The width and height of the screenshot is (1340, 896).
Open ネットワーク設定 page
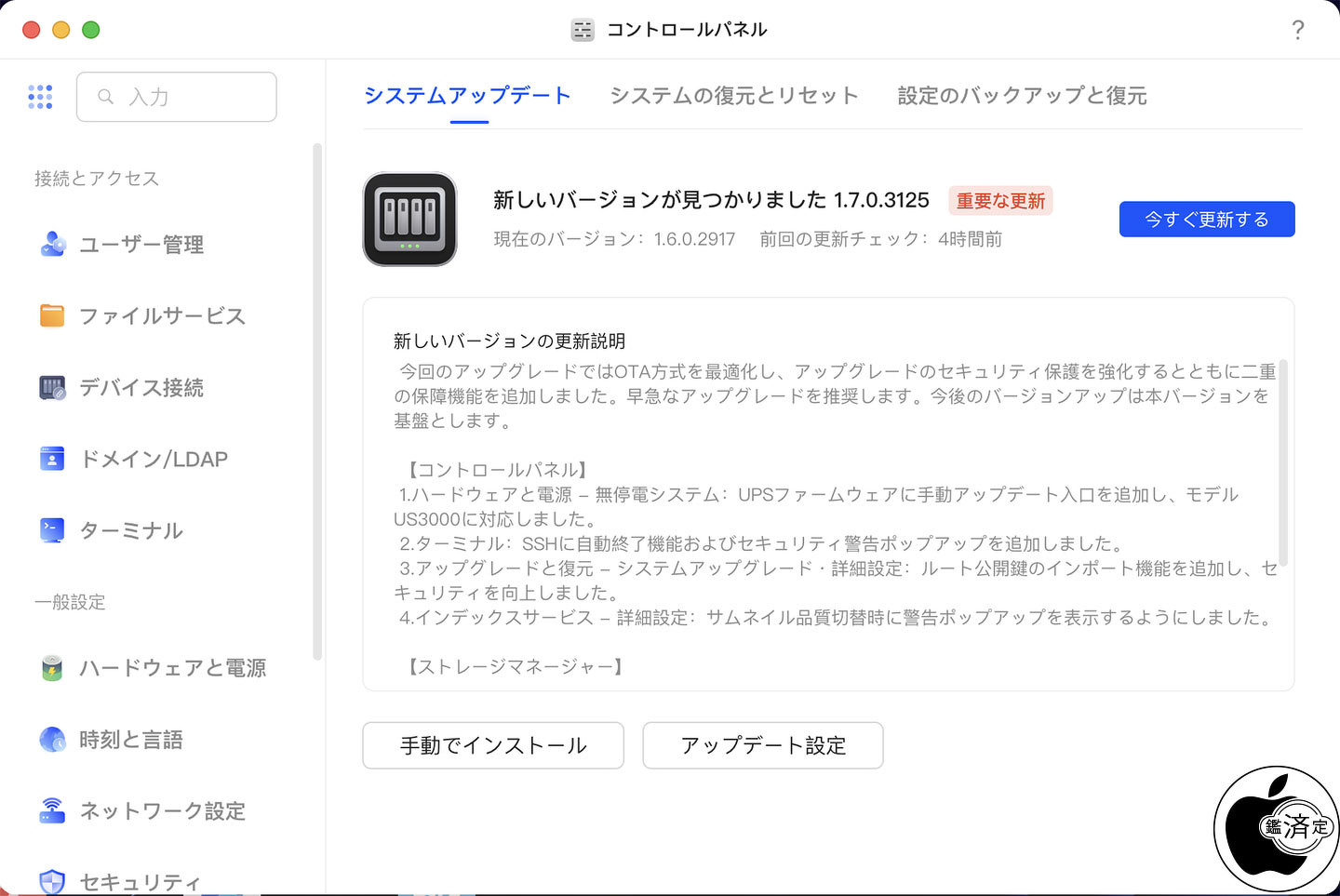pos(162,811)
